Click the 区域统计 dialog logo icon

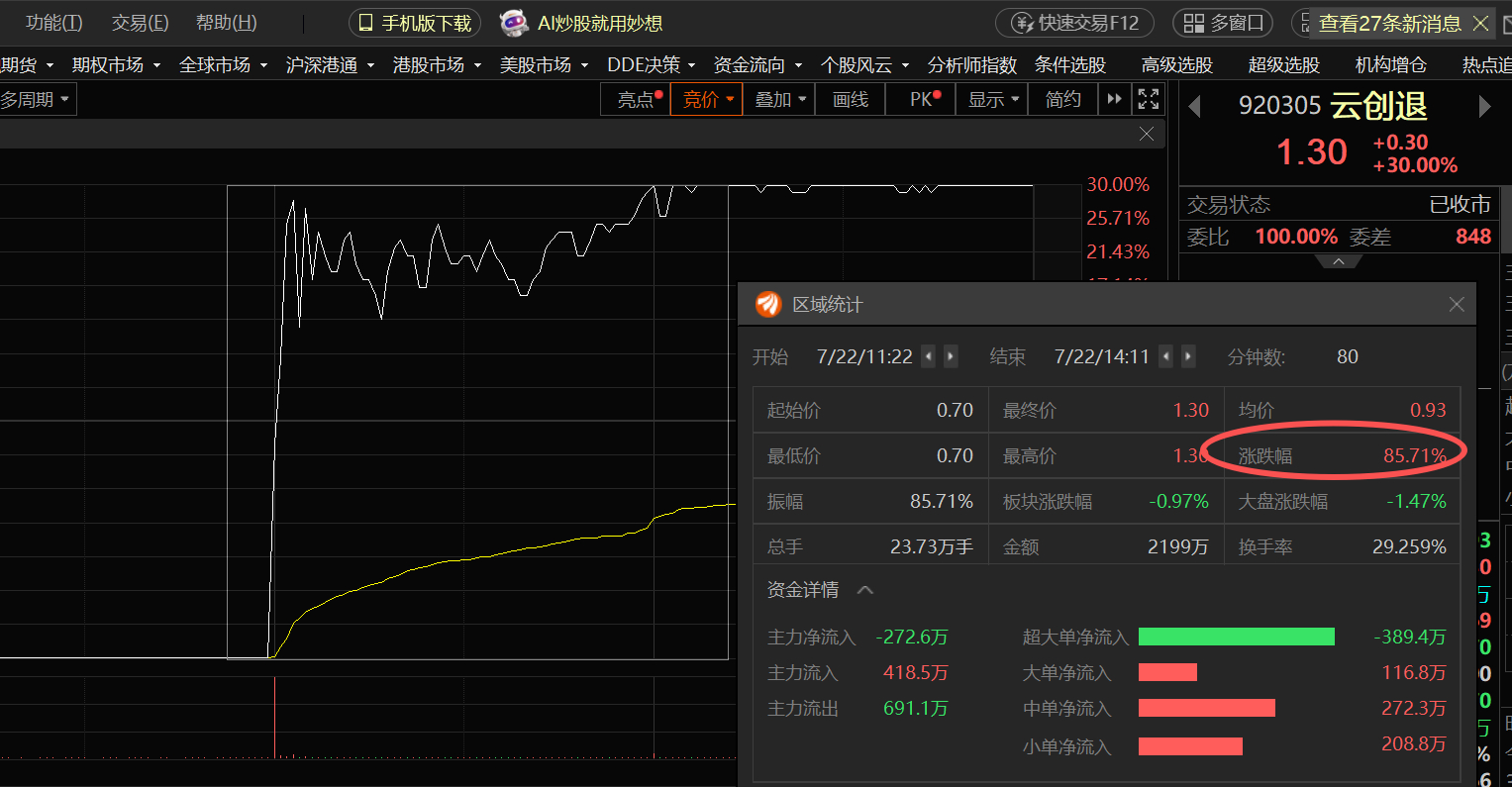tap(768, 305)
